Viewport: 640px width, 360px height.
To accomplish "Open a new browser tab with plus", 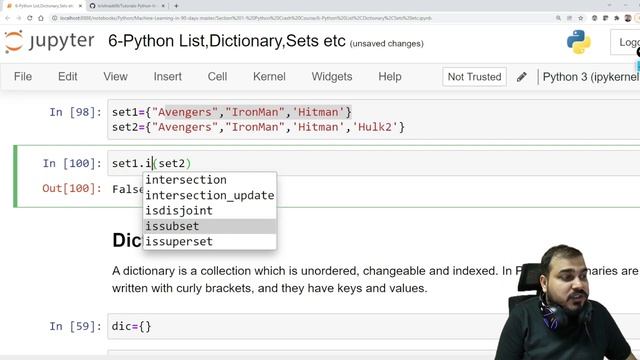I will coord(176,6).
